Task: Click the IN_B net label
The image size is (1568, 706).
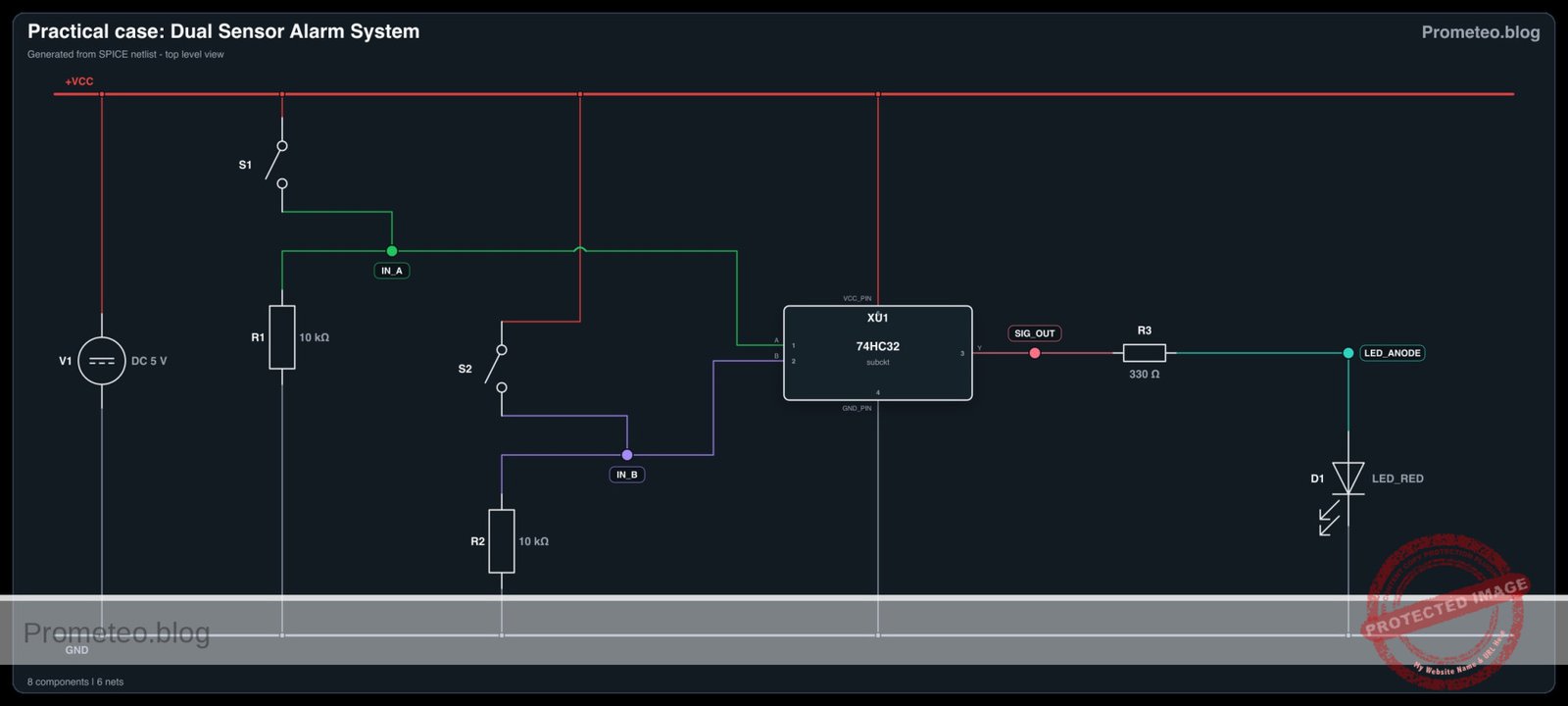Action: pyautogui.click(x=627, y=475)
